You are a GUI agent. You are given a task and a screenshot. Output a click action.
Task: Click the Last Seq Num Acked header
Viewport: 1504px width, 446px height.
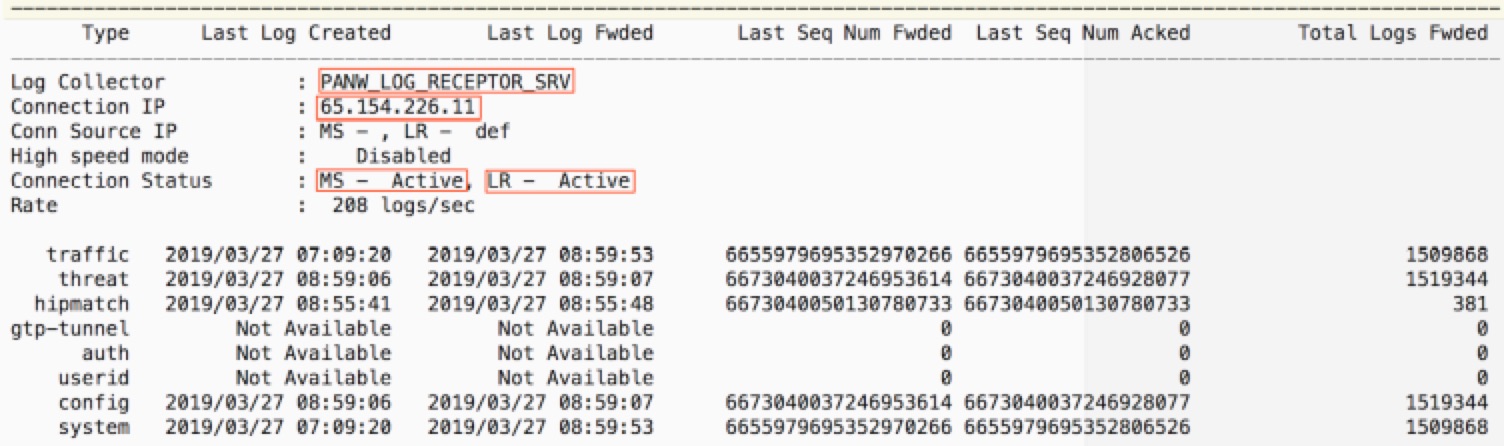click(1082, 33)
